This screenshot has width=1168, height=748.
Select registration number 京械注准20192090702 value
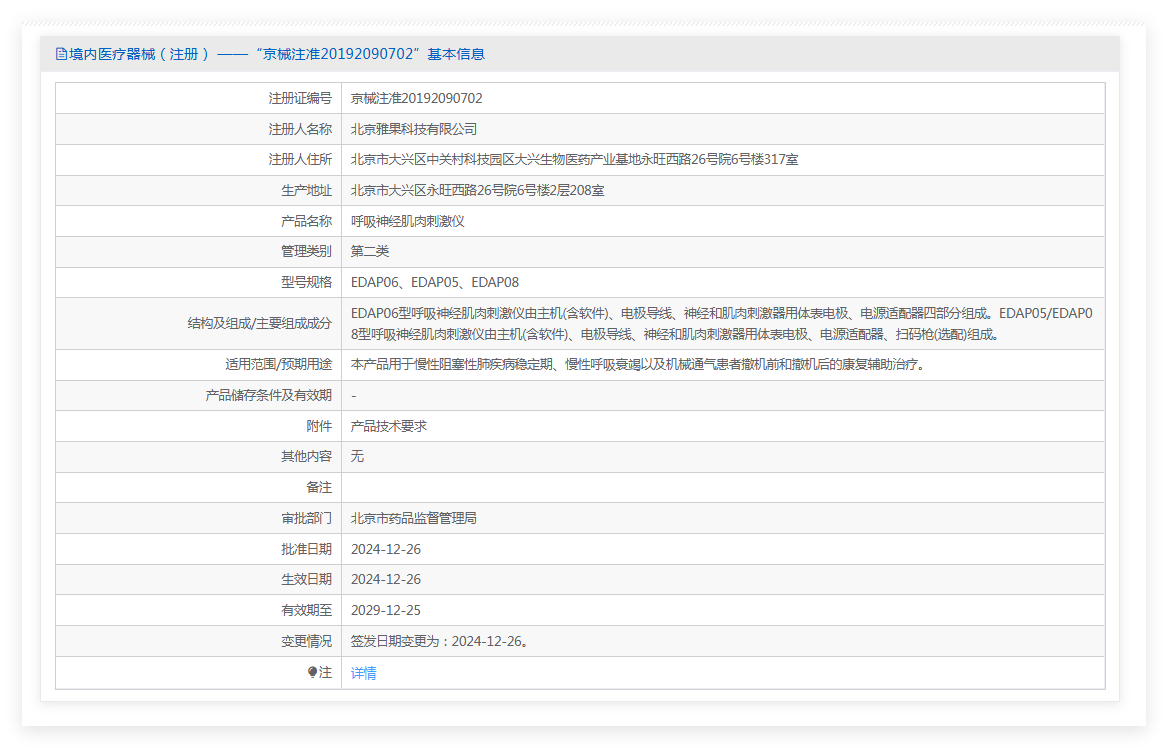[416, 98]
